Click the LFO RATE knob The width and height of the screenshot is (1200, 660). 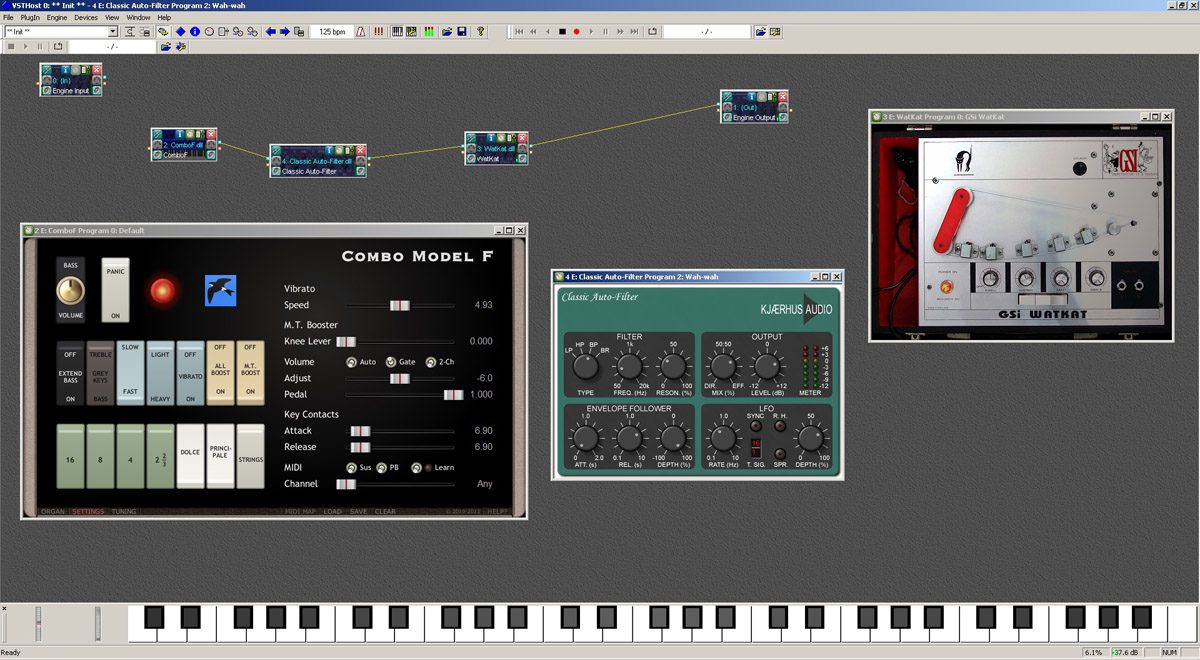tap(721, 438)
